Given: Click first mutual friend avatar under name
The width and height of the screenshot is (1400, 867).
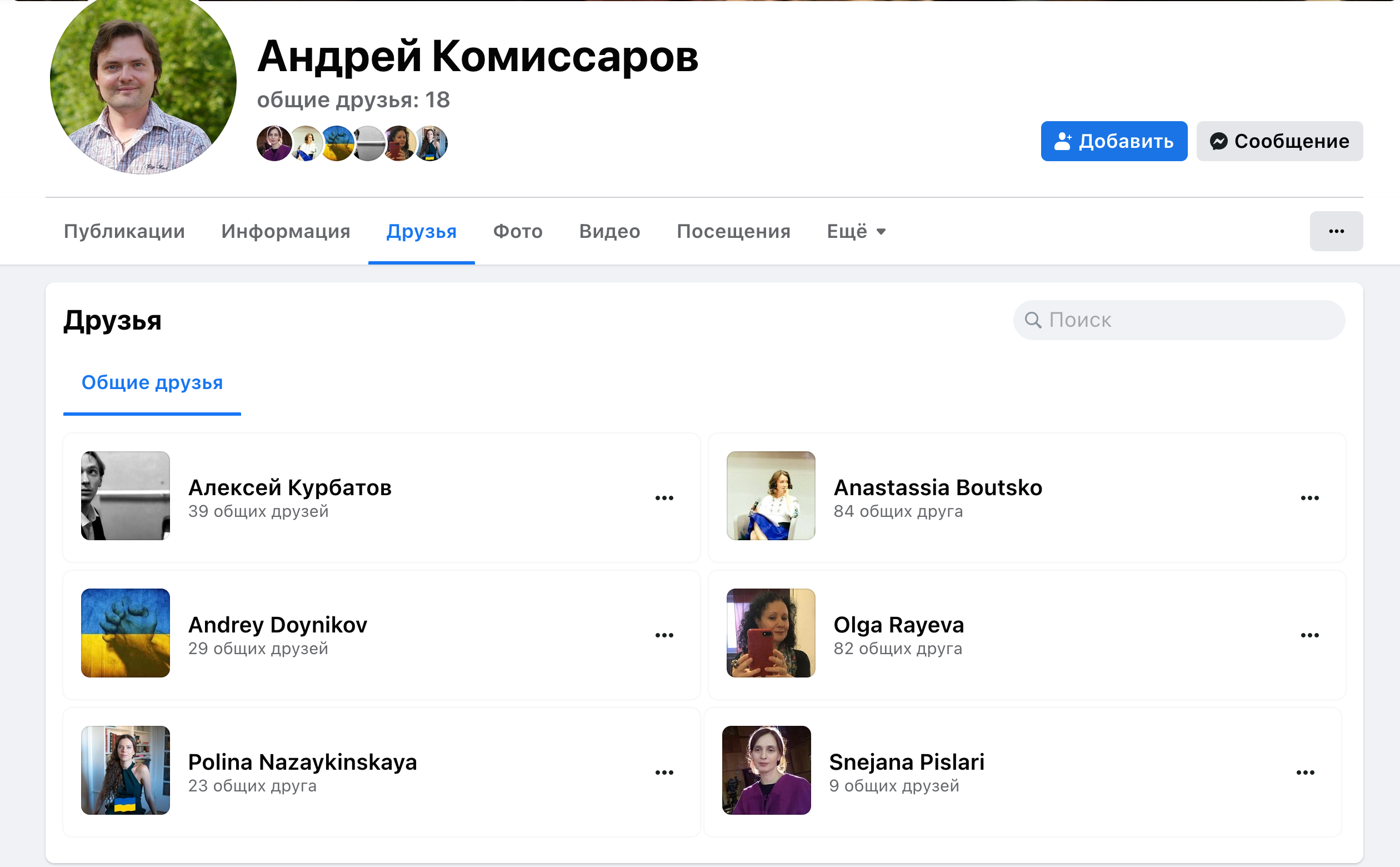Looking at the screenshot, I should coord(274,143).
